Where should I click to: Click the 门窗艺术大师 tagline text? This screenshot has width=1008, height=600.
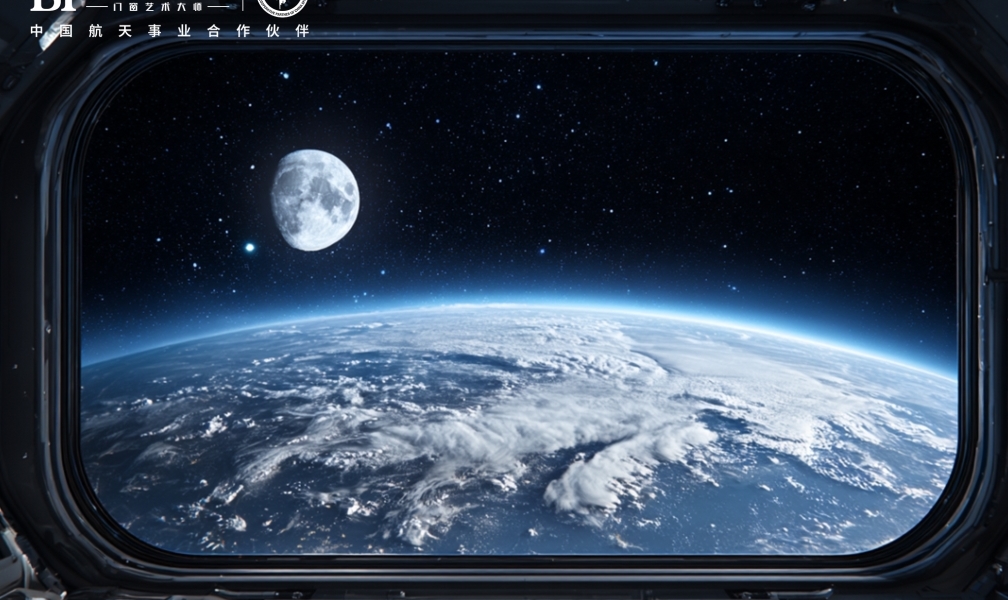(x=158, y=6)
